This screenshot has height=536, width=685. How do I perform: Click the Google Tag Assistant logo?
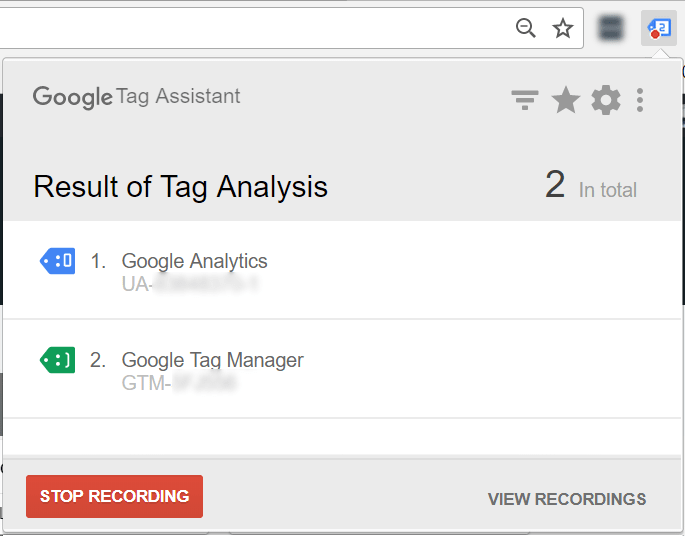[x=136, y=97]
